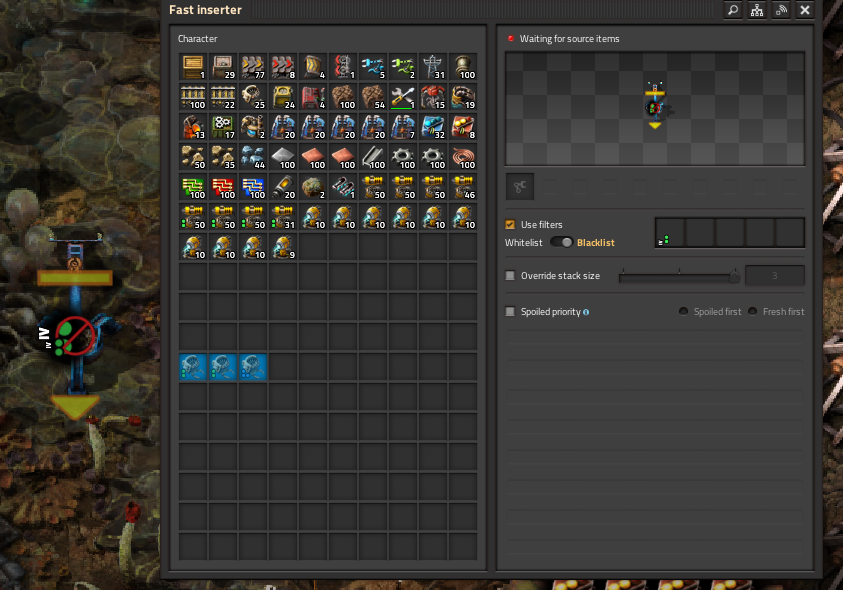
Task: Pick up the 31 big electric poles
Action: [x=434, y=67]
